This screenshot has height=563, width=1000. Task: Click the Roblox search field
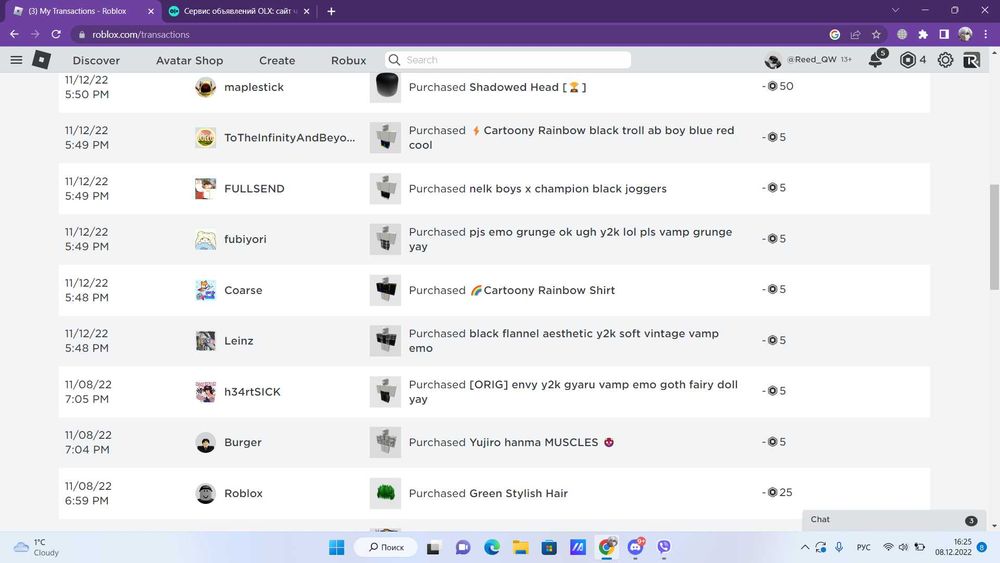[x=508, y=60]
